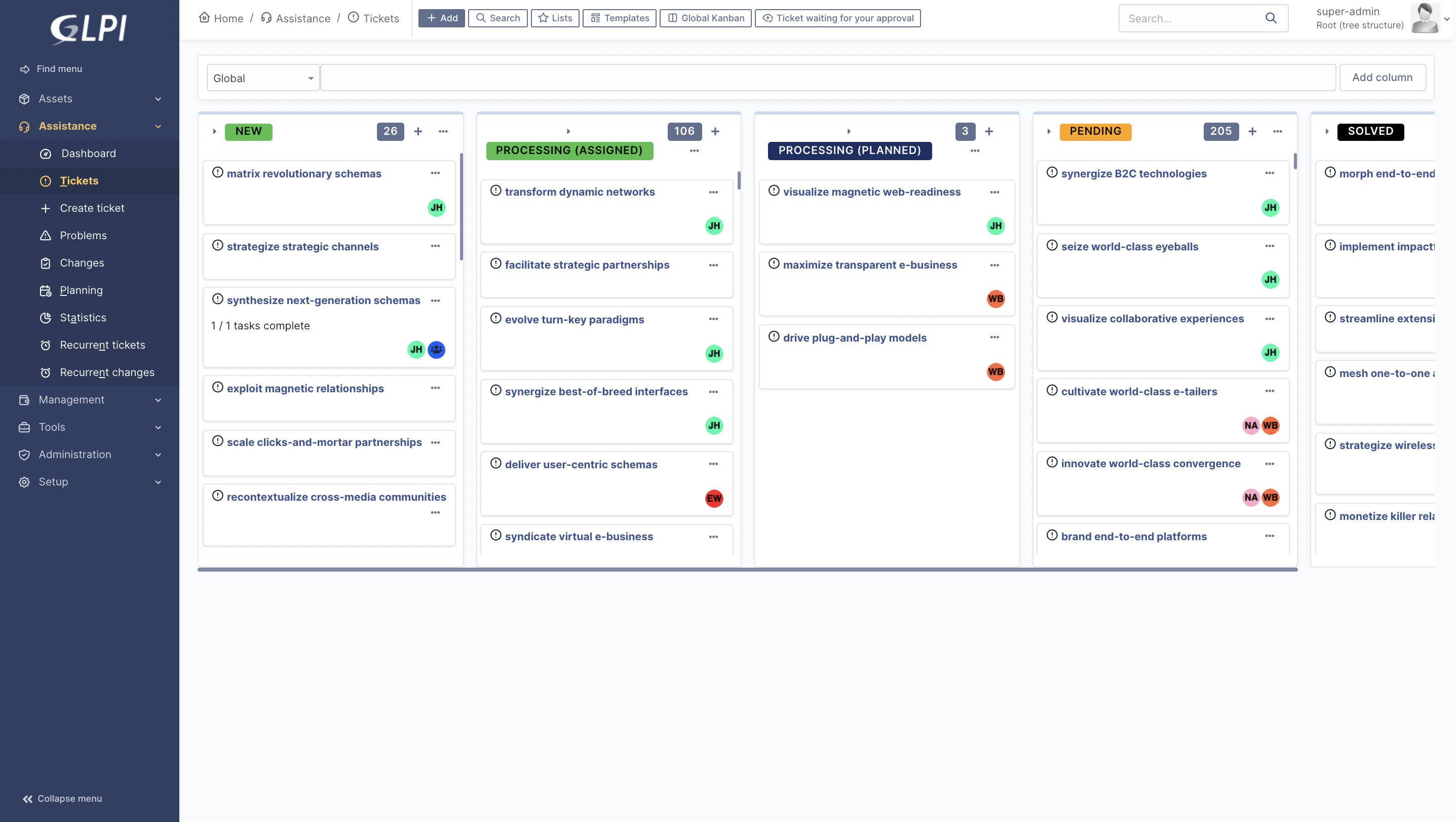Expand the PENDING column

point(1049,131)
